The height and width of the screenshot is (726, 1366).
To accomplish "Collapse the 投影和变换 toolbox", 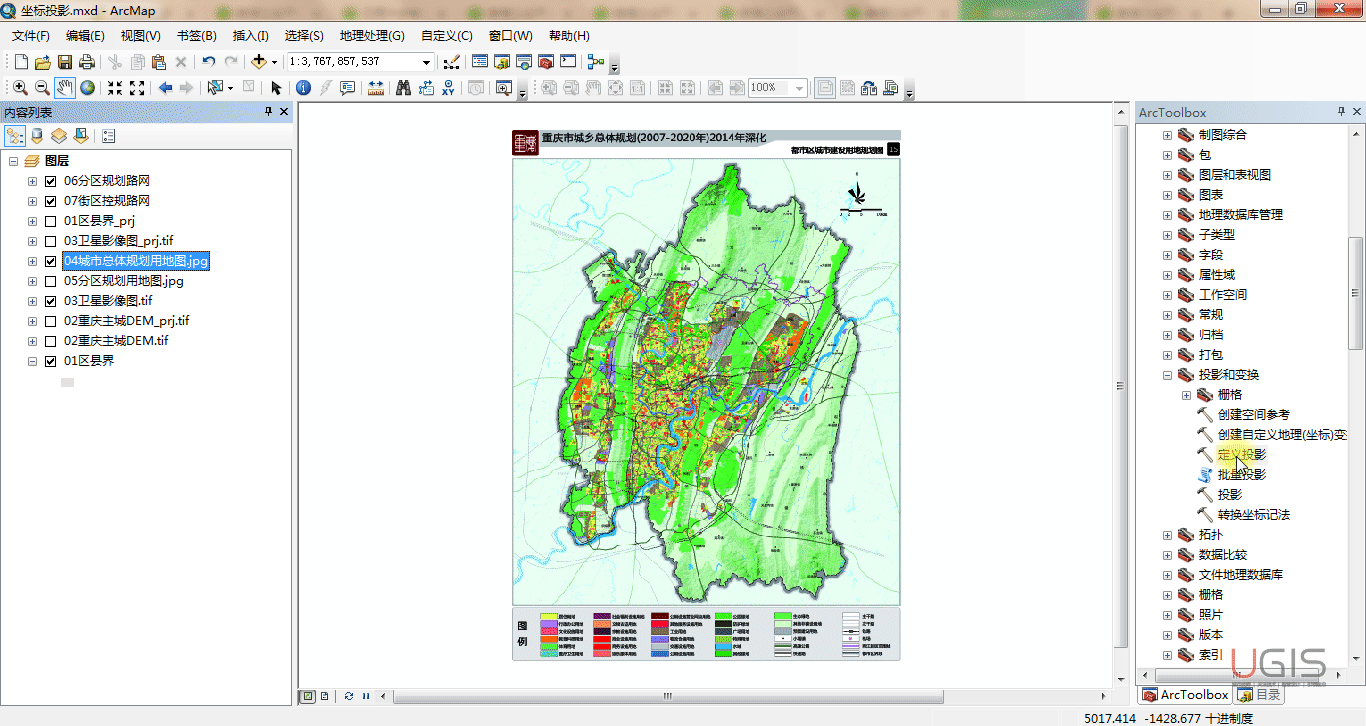I will tap(1167, 375).
